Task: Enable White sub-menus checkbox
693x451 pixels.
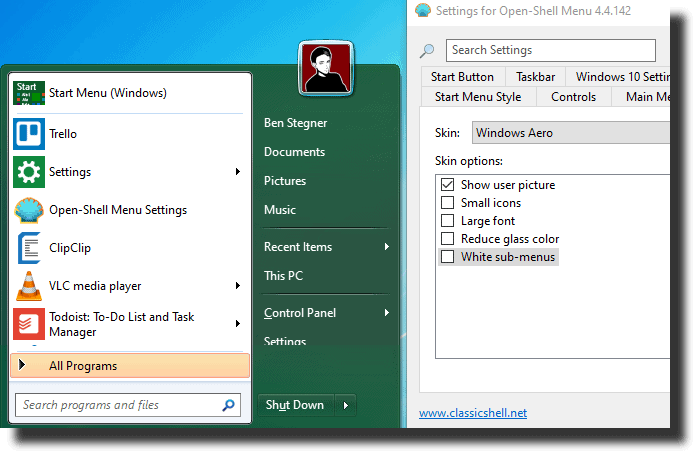Action: 447,257
